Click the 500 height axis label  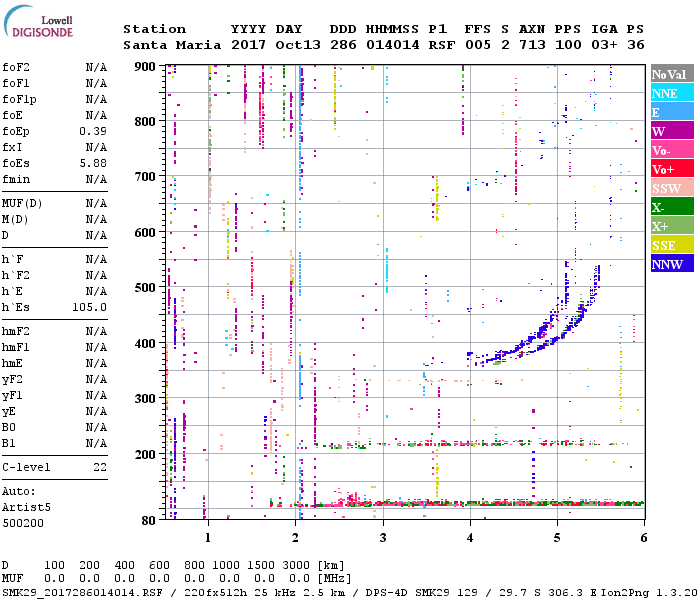click(x=145, y=288)
